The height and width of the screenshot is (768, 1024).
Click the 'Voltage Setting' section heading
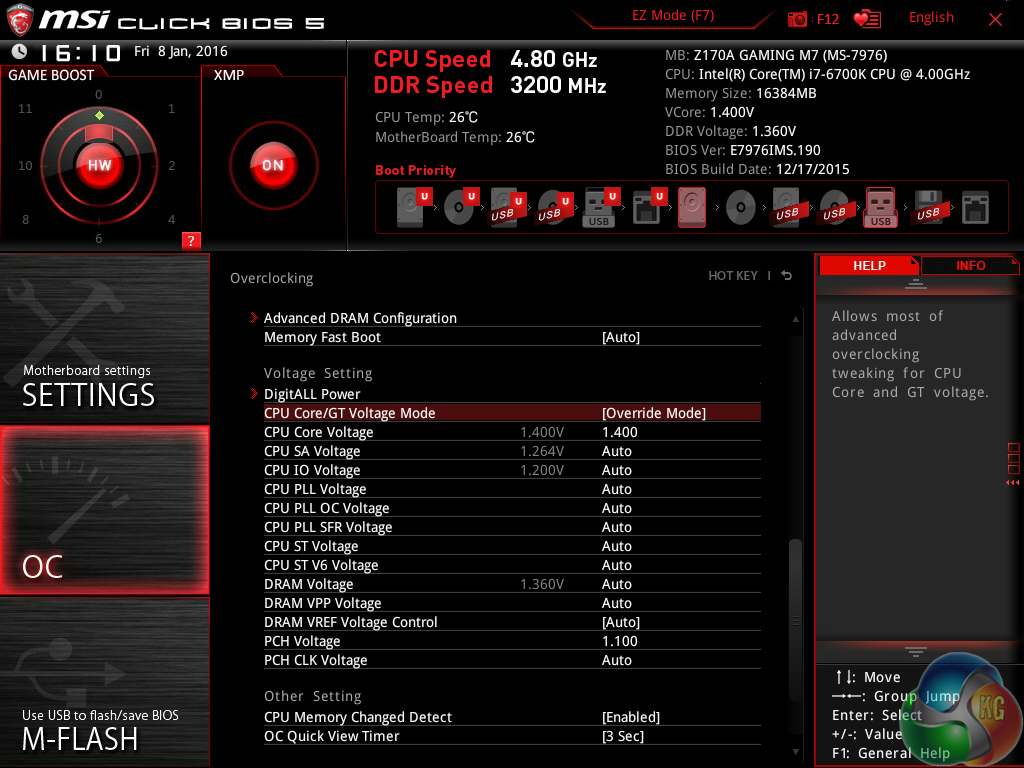pyautogui.click(x=318, y=373)
